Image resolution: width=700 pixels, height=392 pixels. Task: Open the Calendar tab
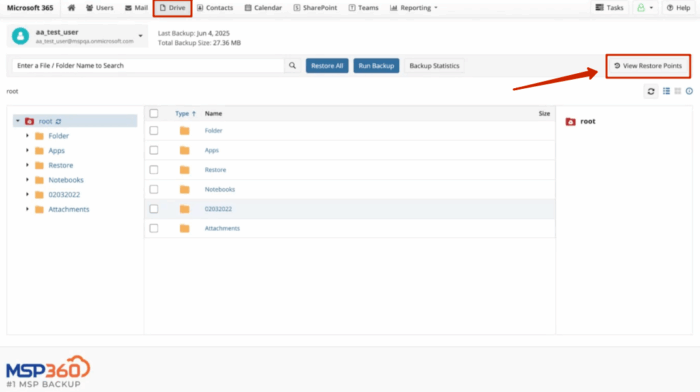click(263, 8)
